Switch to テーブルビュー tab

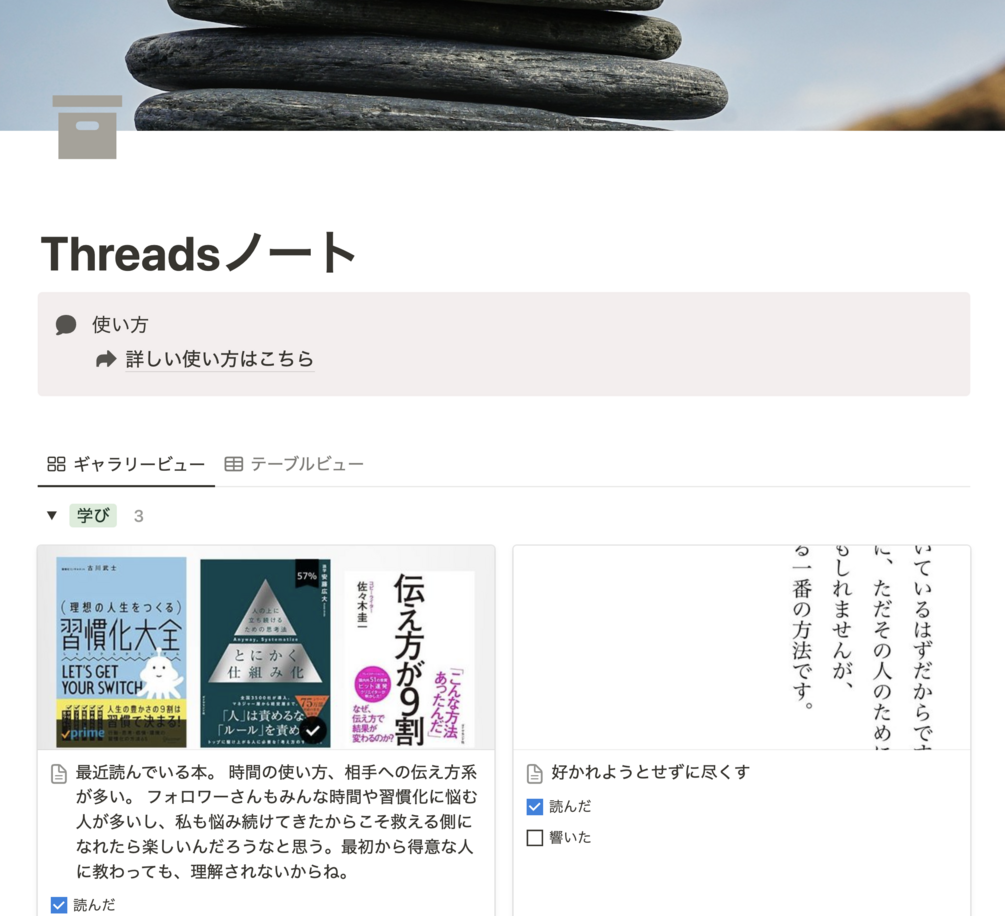pyautogui.click(x=294, y=463)
